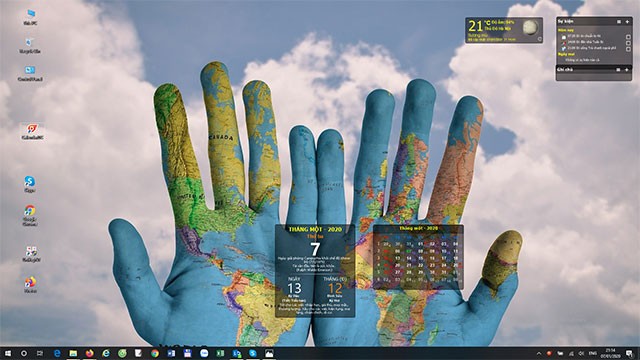Open event list view in Sự kiện panel

(619, 22)
